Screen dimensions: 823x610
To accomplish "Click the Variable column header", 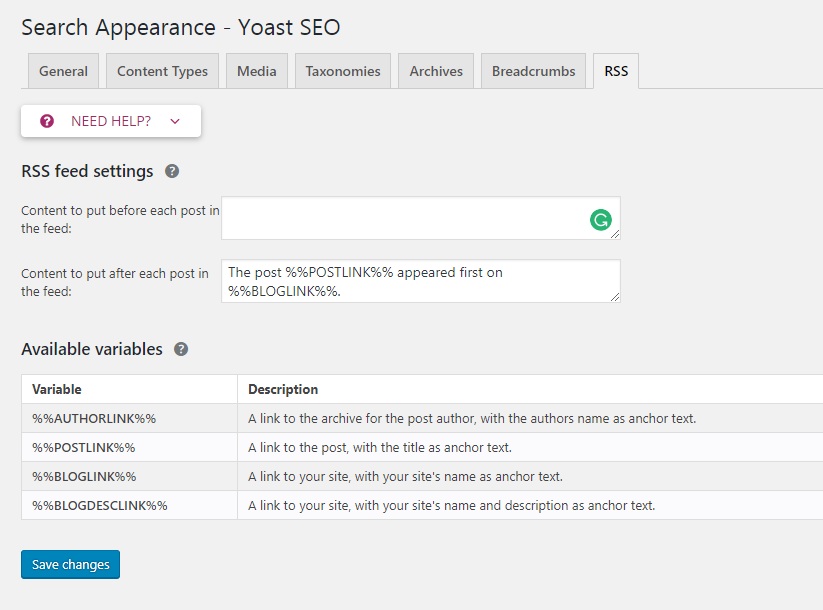I will [130, 389].
